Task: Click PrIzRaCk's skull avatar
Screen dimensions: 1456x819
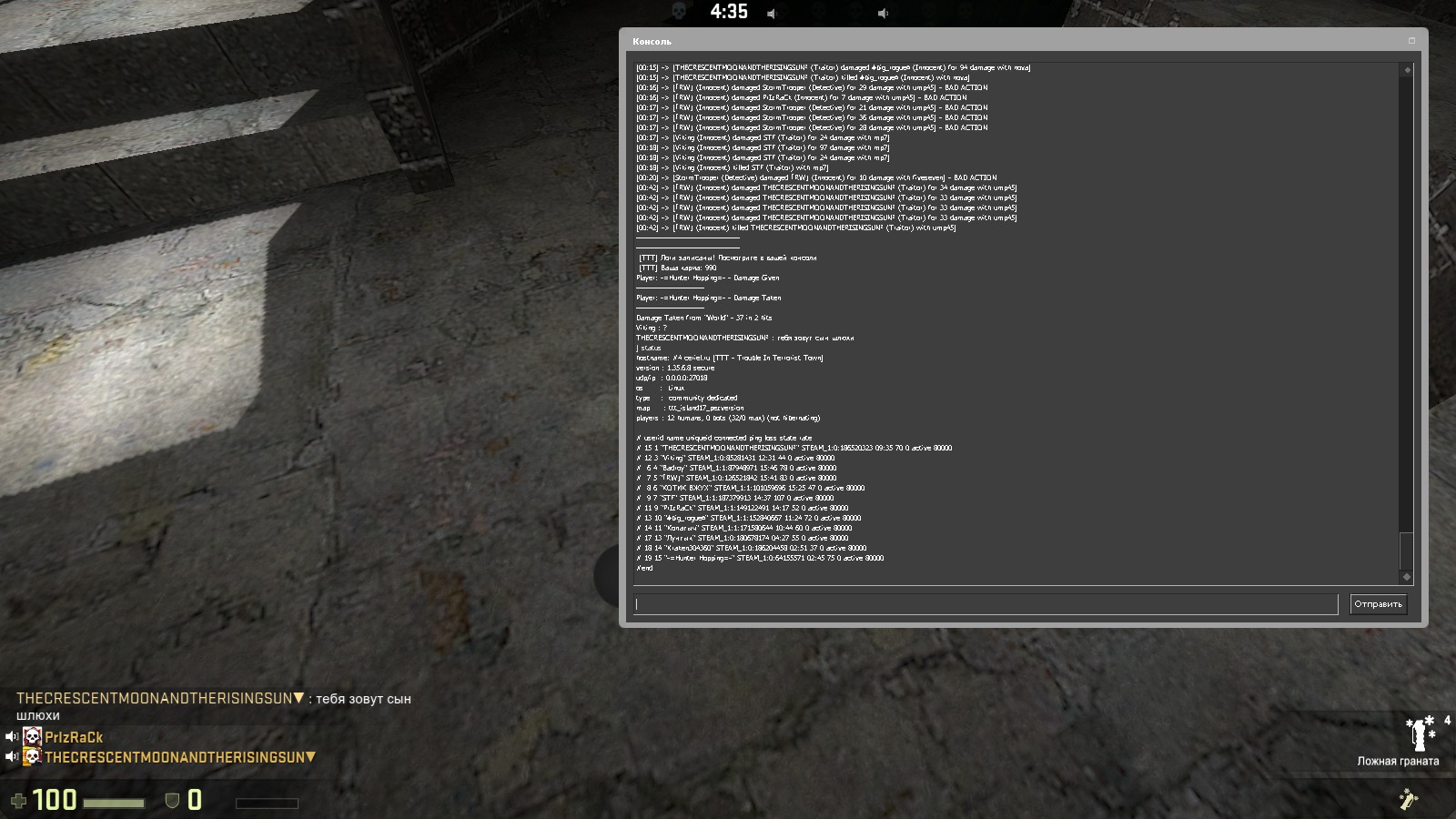Action: [x=33, y=737]
